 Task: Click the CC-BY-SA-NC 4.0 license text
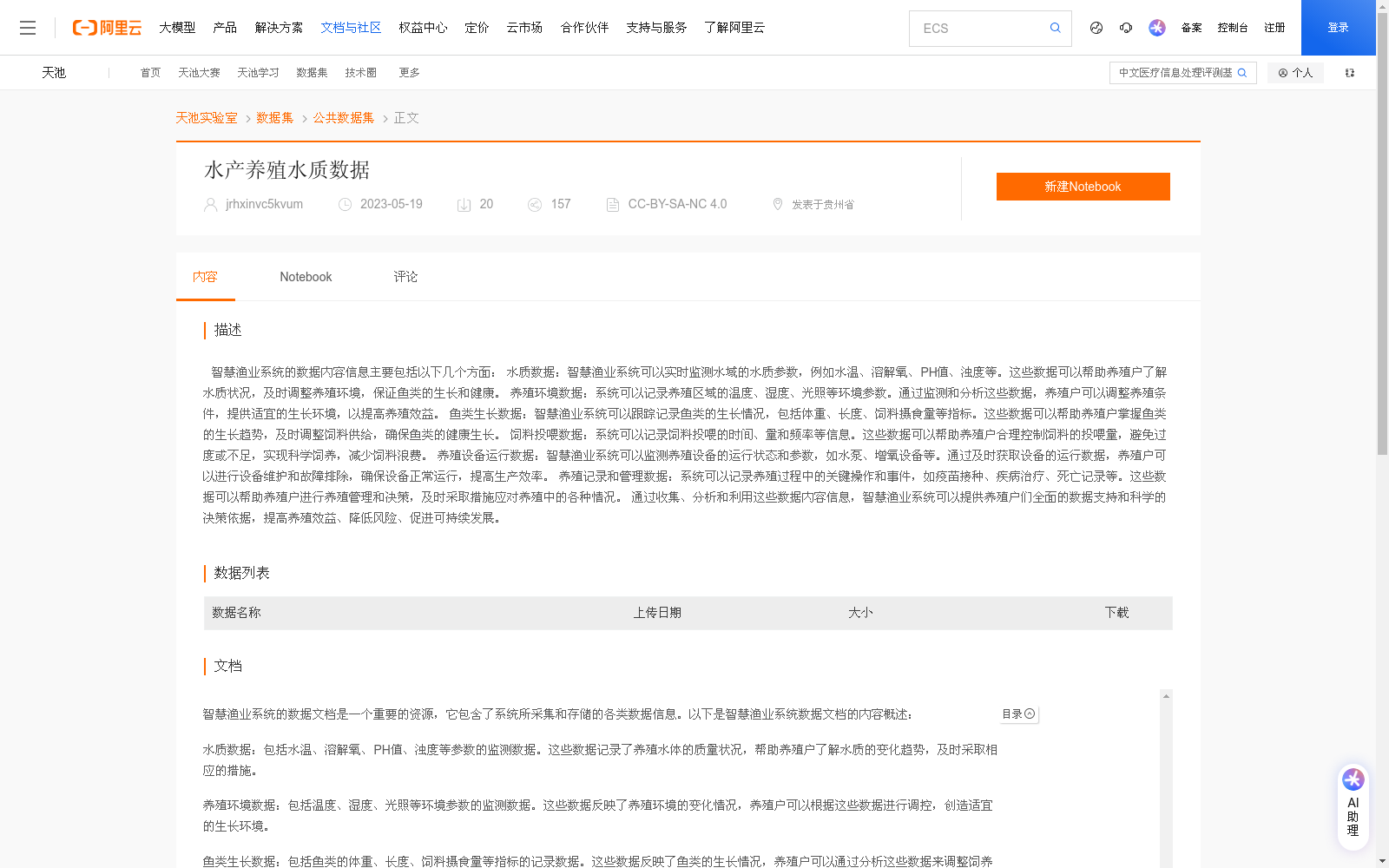pyautogui.click(x=677, y=204)
